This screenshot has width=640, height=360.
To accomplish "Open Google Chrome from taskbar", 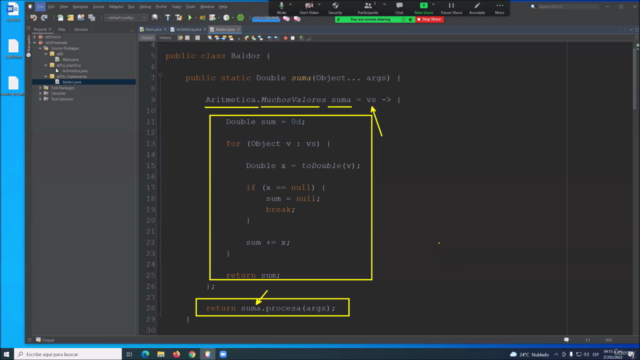I will pos(192,354).
